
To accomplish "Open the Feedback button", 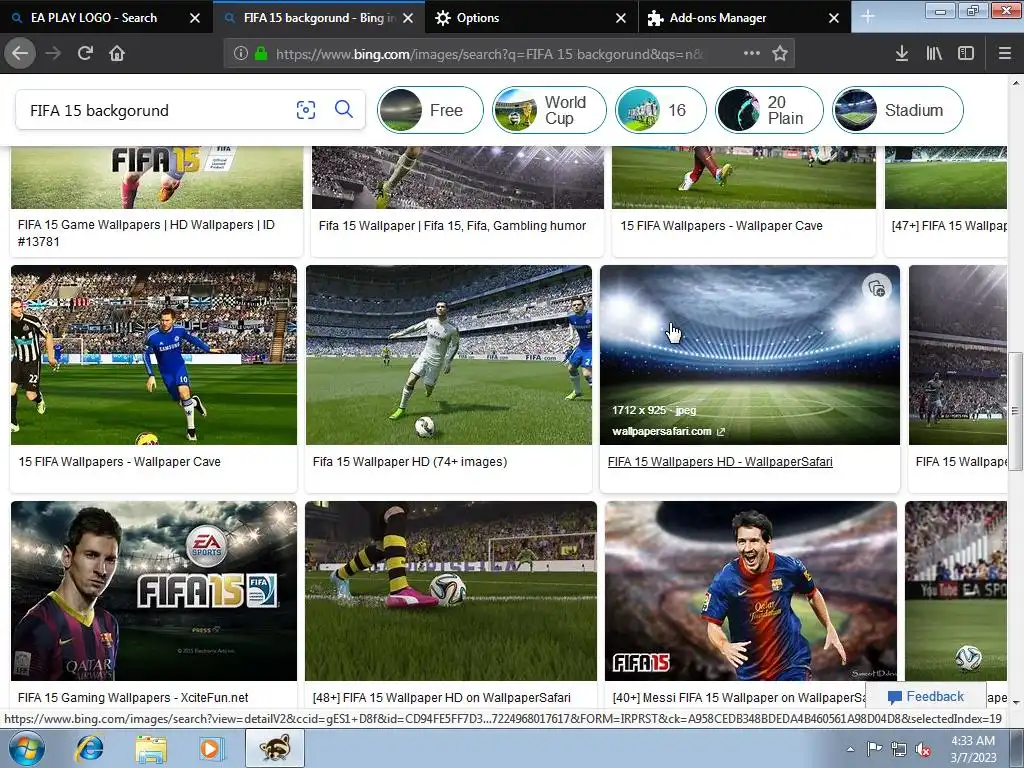I will tap(925, 697).
